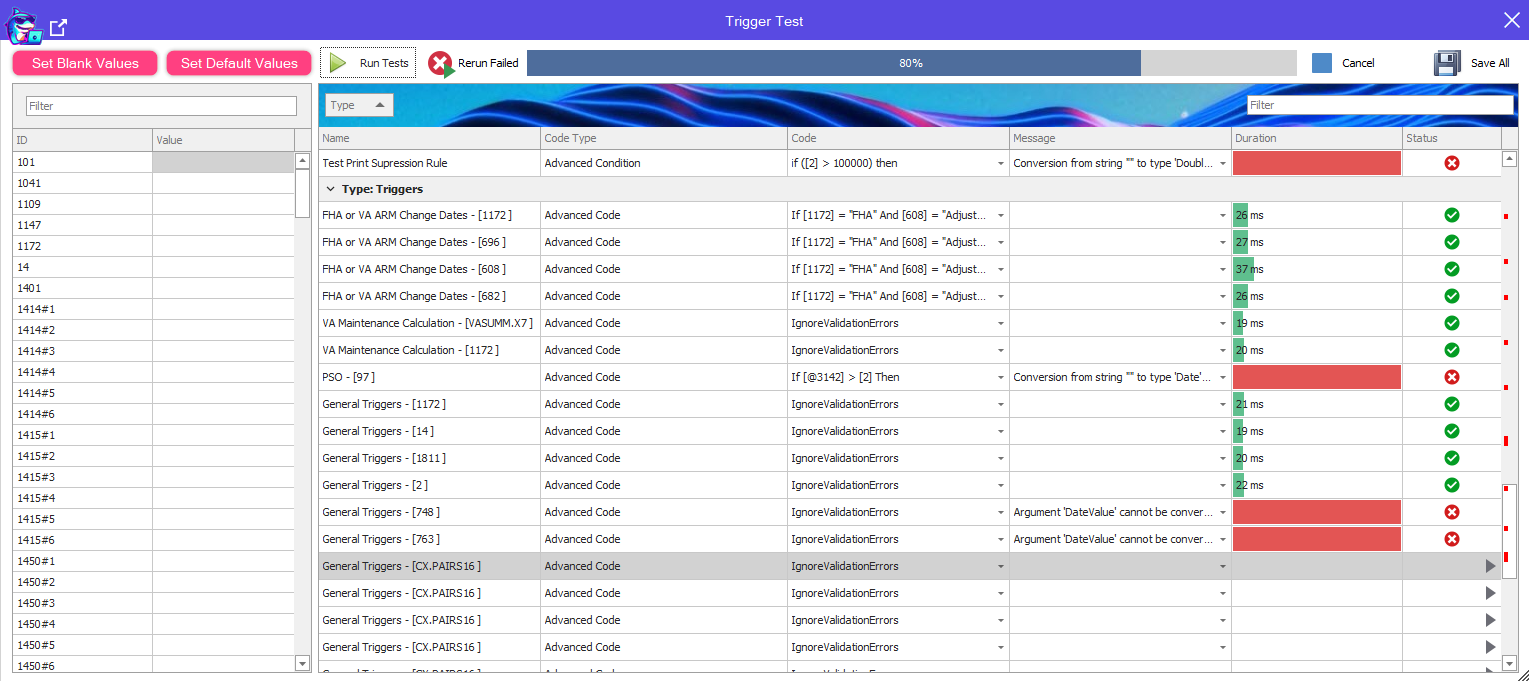The image size is (1529, 681).
Task: Click failed status icon for Test Print Supression Rule
Action: point(1452,163)
